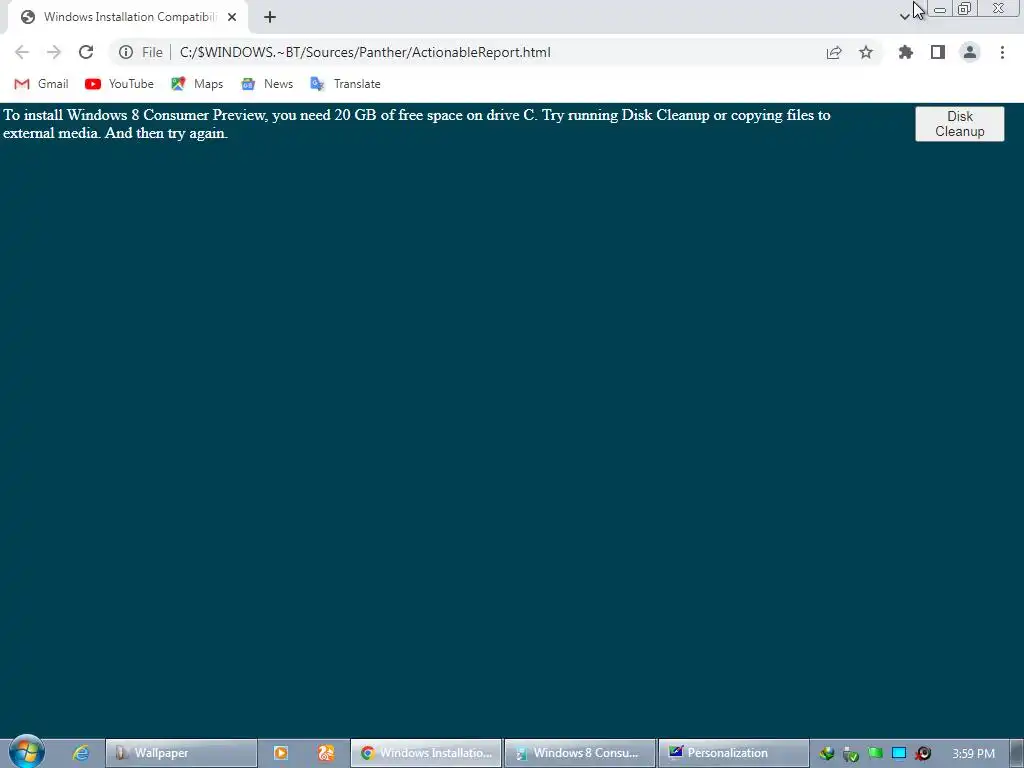The image size is (1024, 768).
Task: Click the first (leftmost) system tray icon
Action: pyautogui.click(x=827, y=754)
